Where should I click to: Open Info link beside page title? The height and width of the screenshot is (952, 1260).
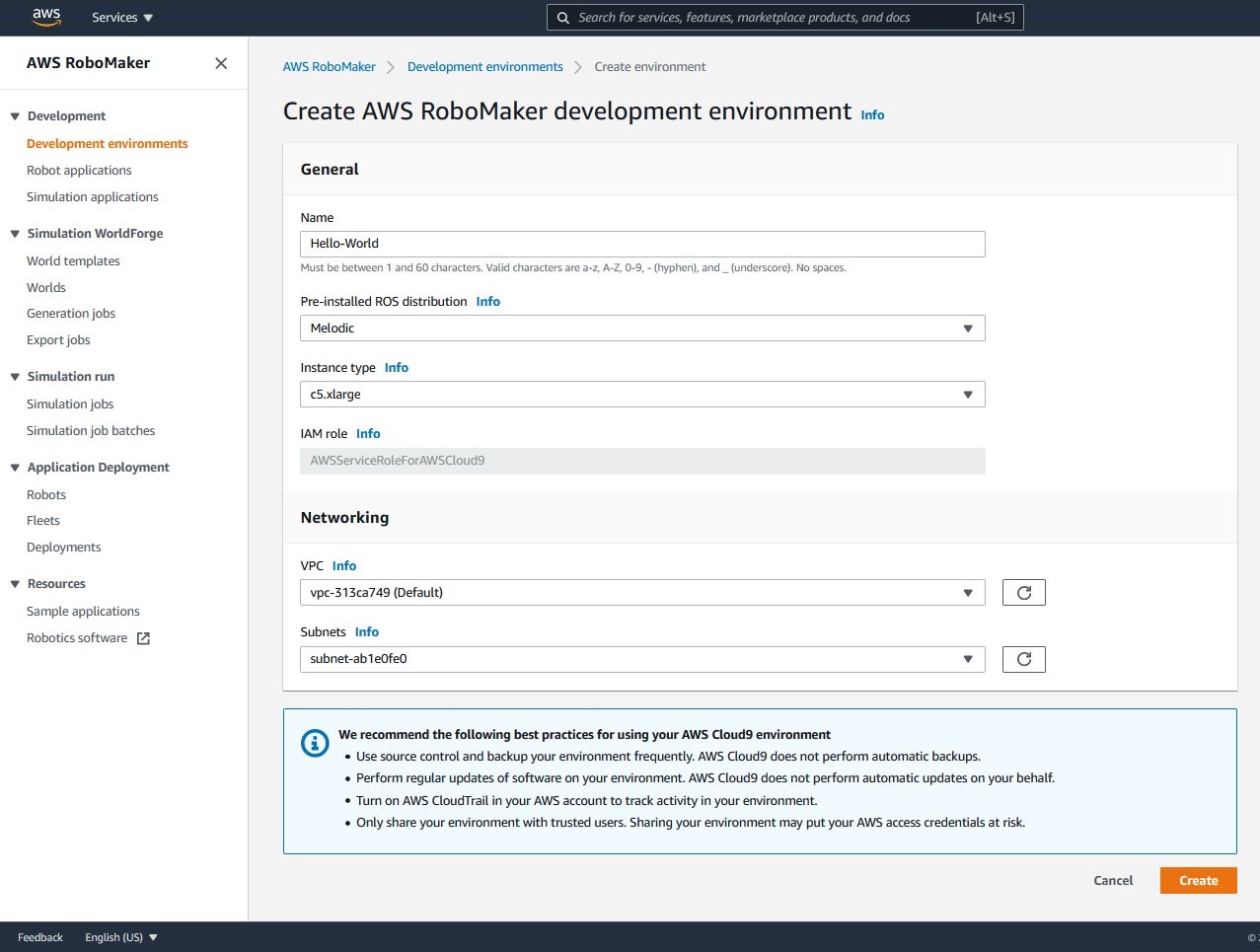coord(872,115)
